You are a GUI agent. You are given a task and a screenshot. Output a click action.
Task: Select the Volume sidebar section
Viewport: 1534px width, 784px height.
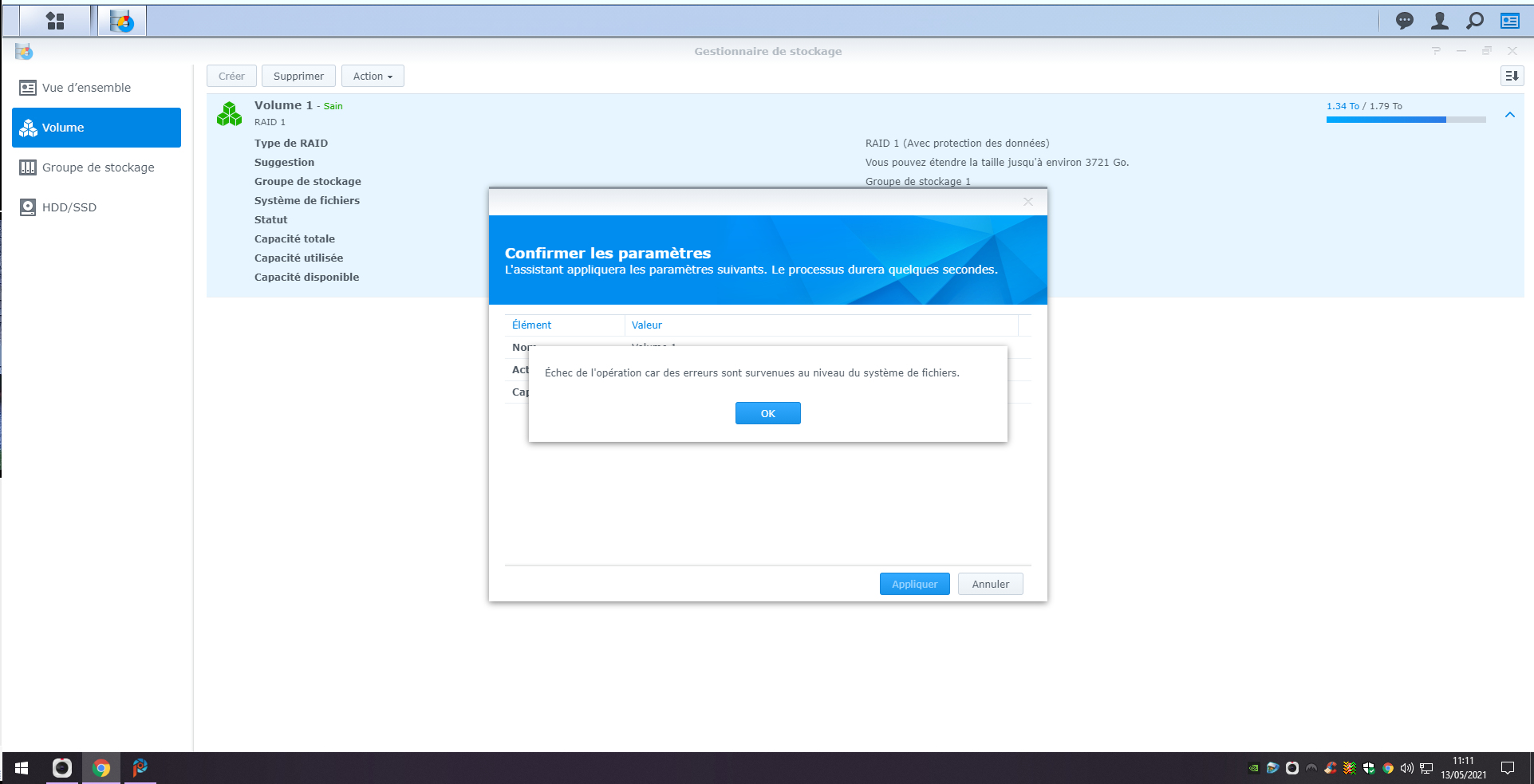click(97, 128)
